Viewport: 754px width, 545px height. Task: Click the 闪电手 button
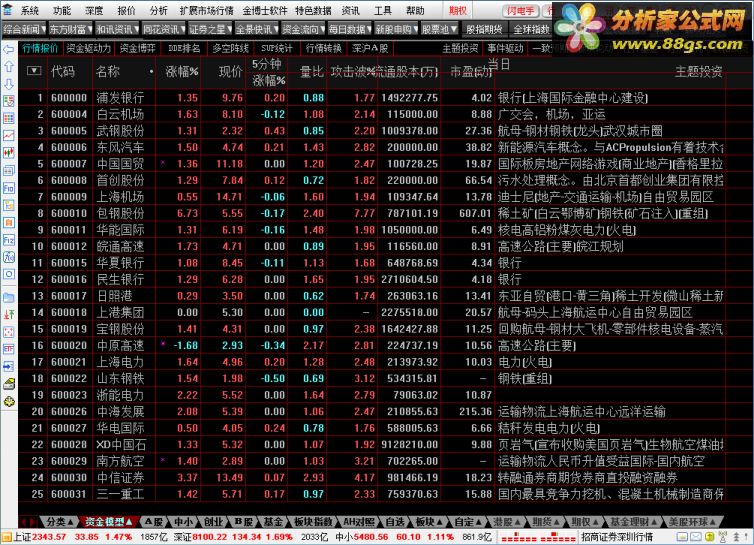[x=521, y=11]
